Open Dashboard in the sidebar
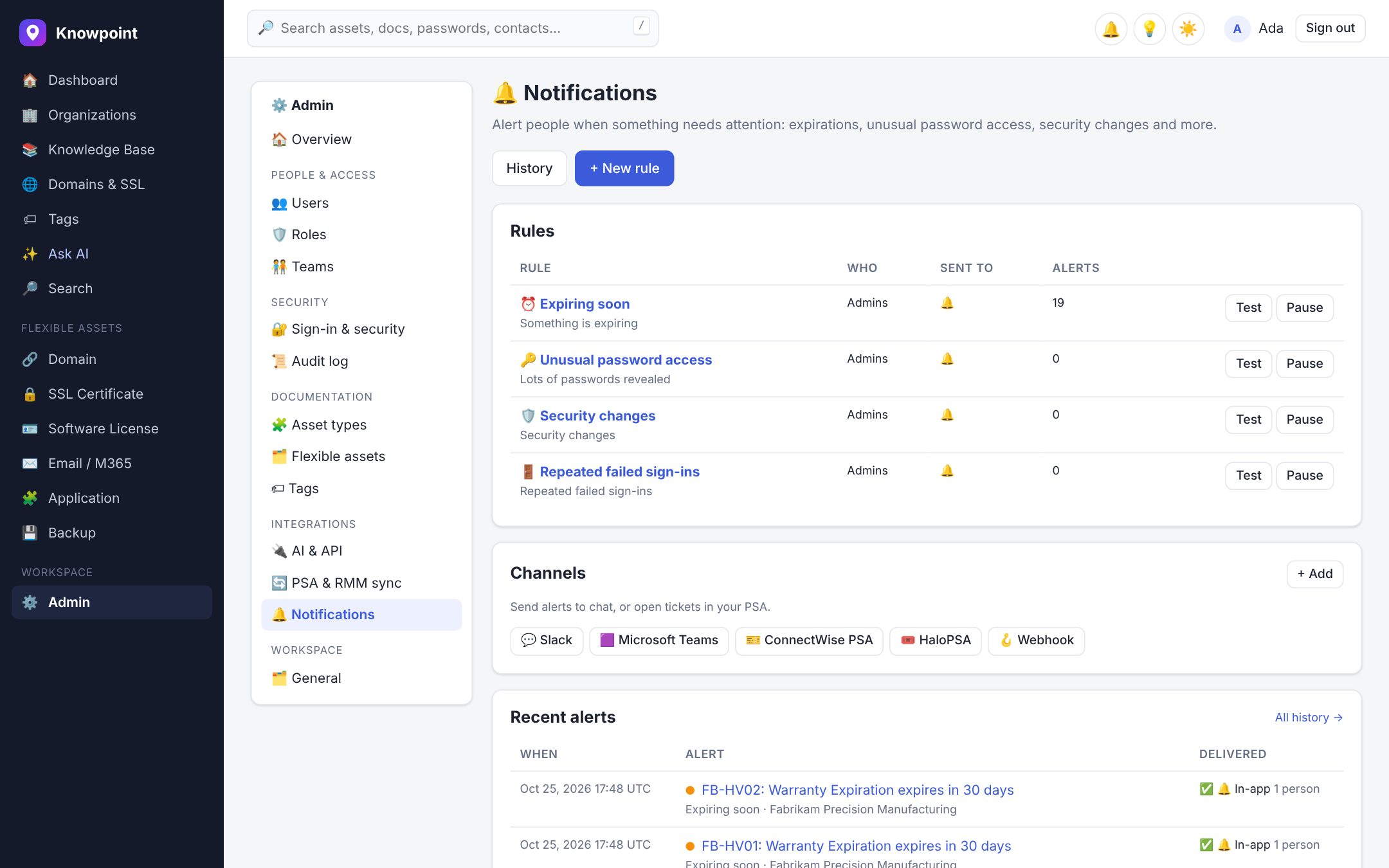This screenshot has height=868, width=1389. coord(112,80)
